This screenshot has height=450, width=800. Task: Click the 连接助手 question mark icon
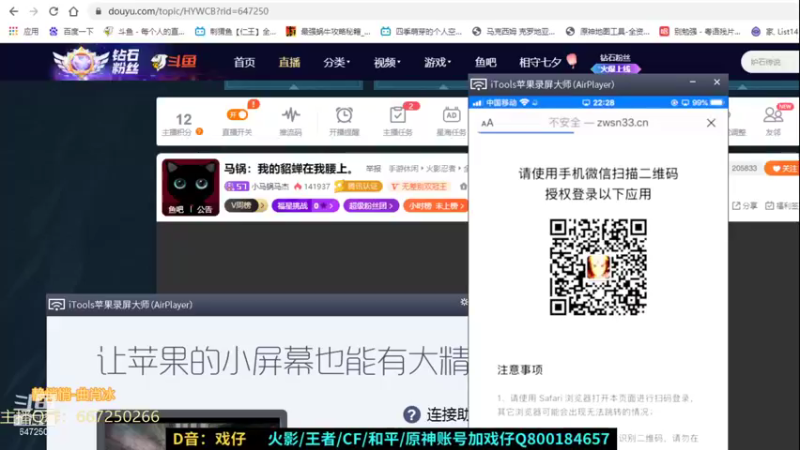point(412,415)
